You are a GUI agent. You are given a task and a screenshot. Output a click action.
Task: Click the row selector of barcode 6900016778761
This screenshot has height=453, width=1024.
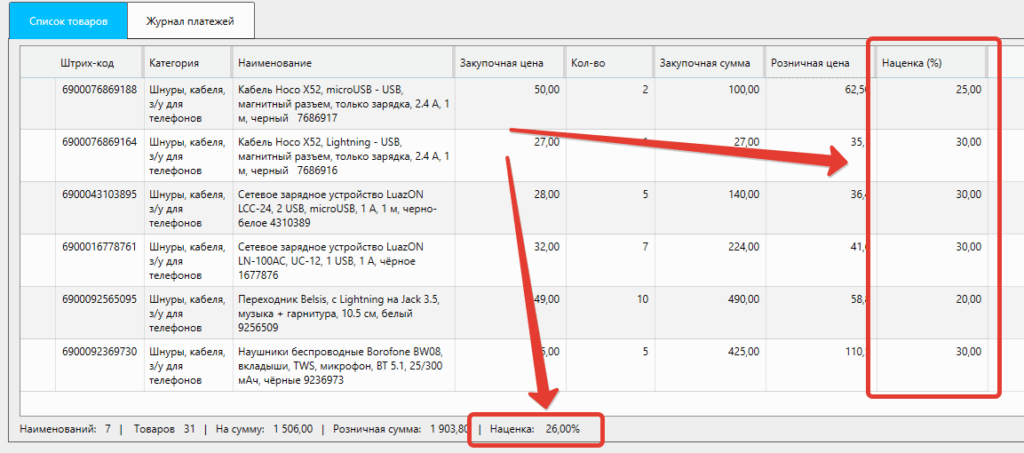click(38, 259)
